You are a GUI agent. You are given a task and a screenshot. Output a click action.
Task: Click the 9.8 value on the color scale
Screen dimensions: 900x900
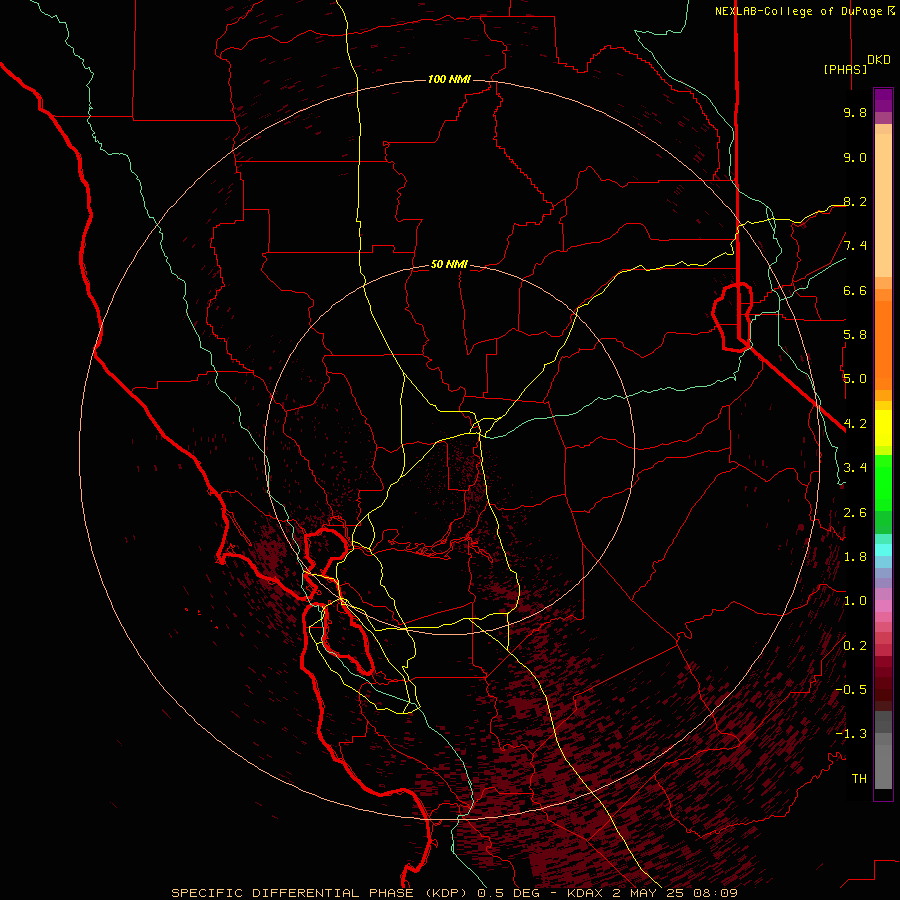coord(855,112)
